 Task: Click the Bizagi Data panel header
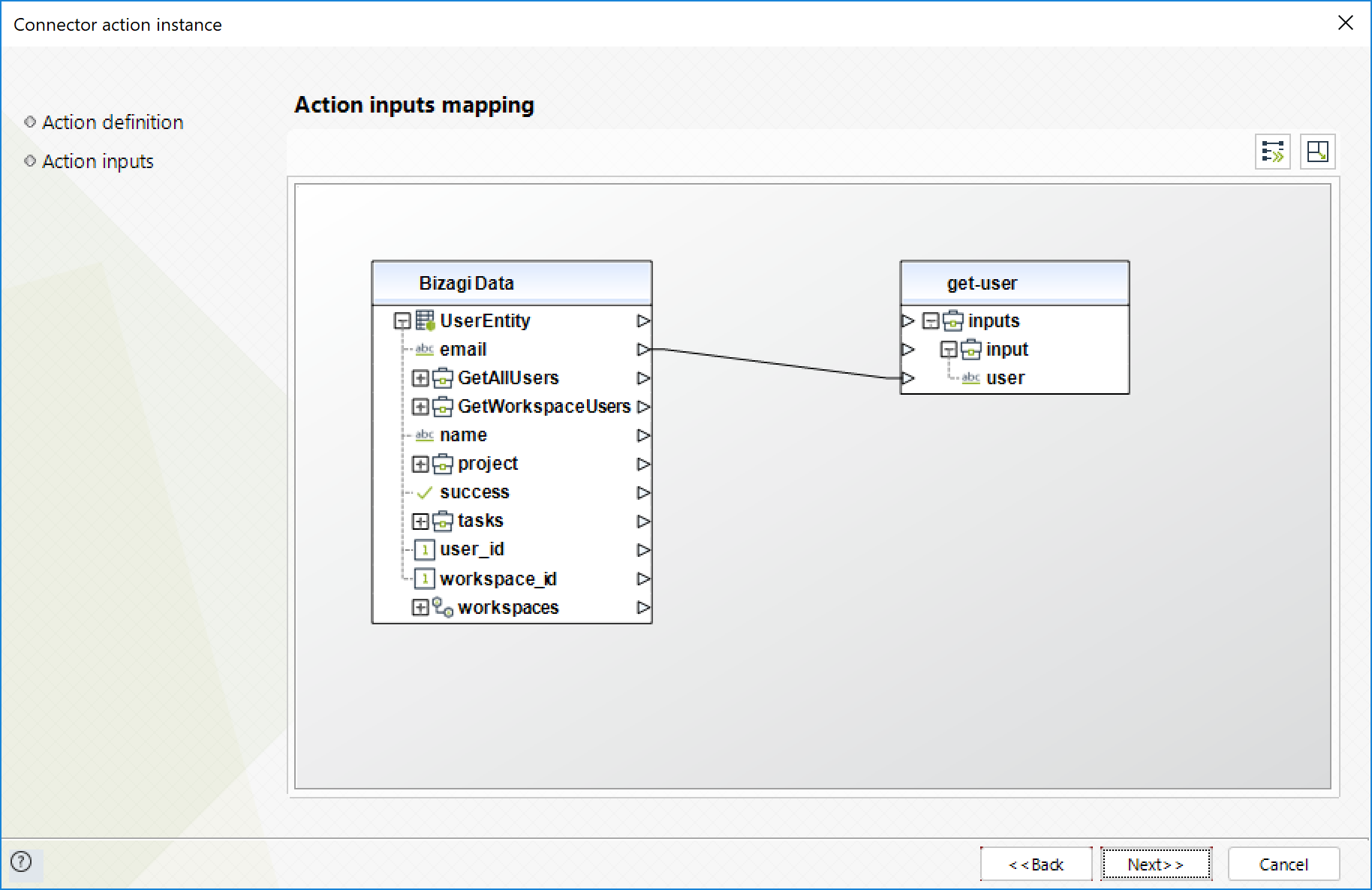click(512, 283)
